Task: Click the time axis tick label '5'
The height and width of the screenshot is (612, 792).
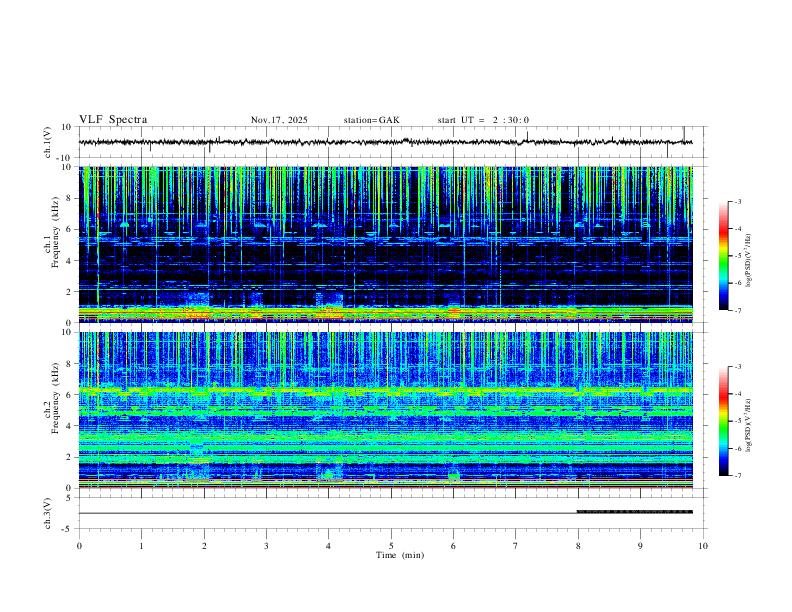Action: 391,546
